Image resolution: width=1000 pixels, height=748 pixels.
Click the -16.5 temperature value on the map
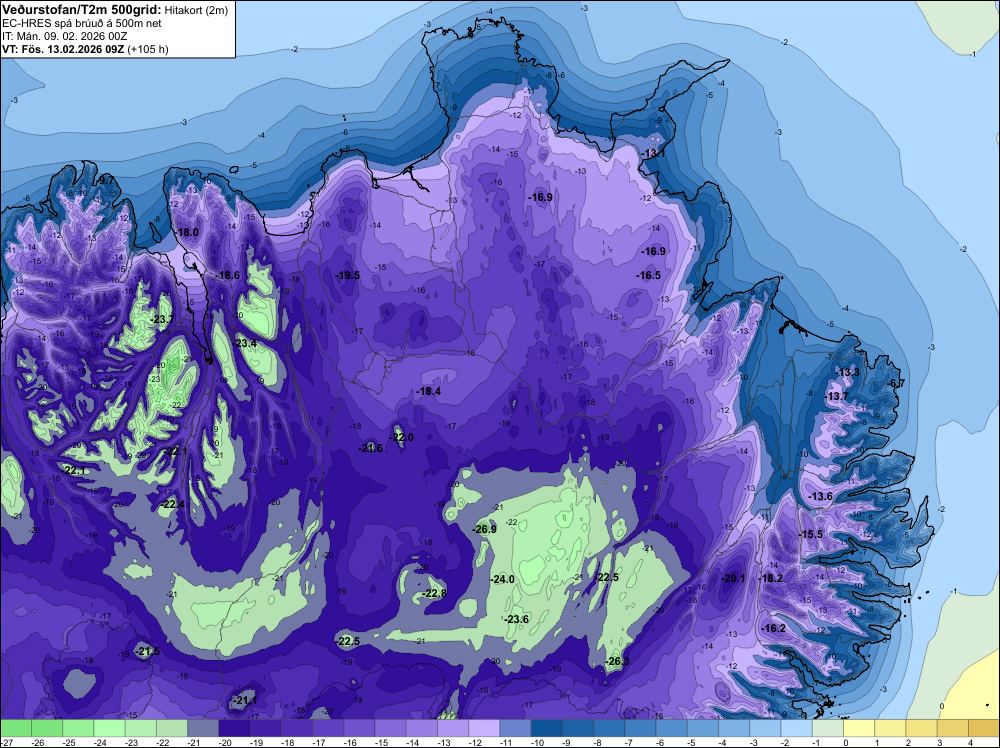tap(648, 275)
